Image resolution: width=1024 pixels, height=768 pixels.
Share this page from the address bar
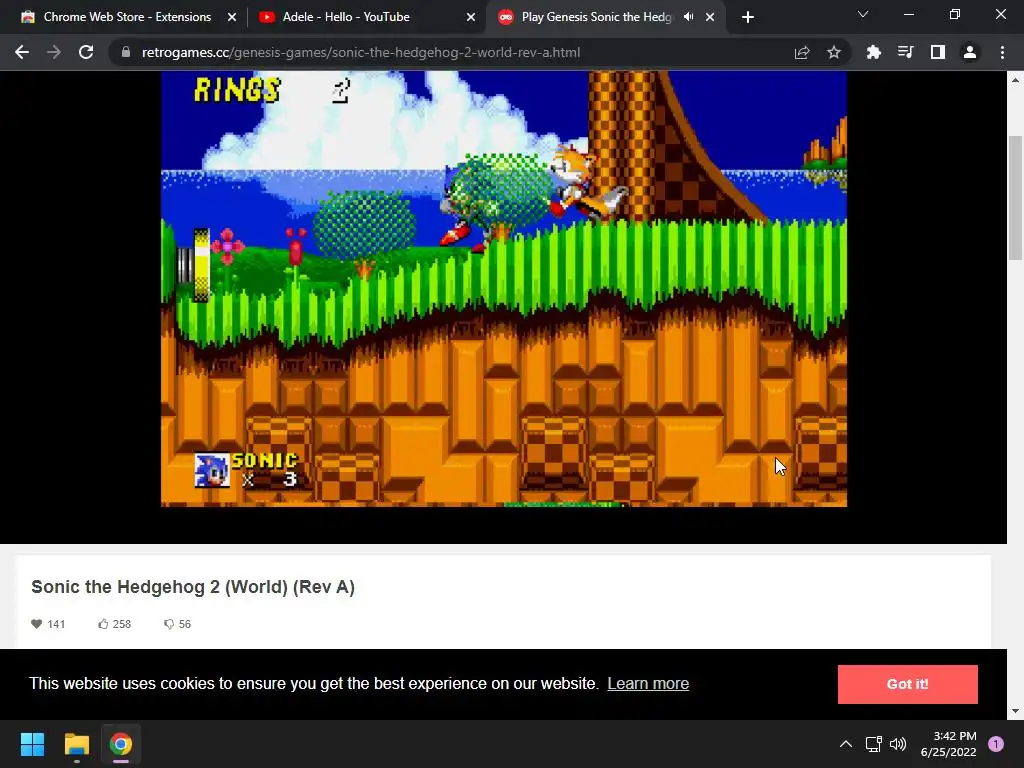(801, 52)
